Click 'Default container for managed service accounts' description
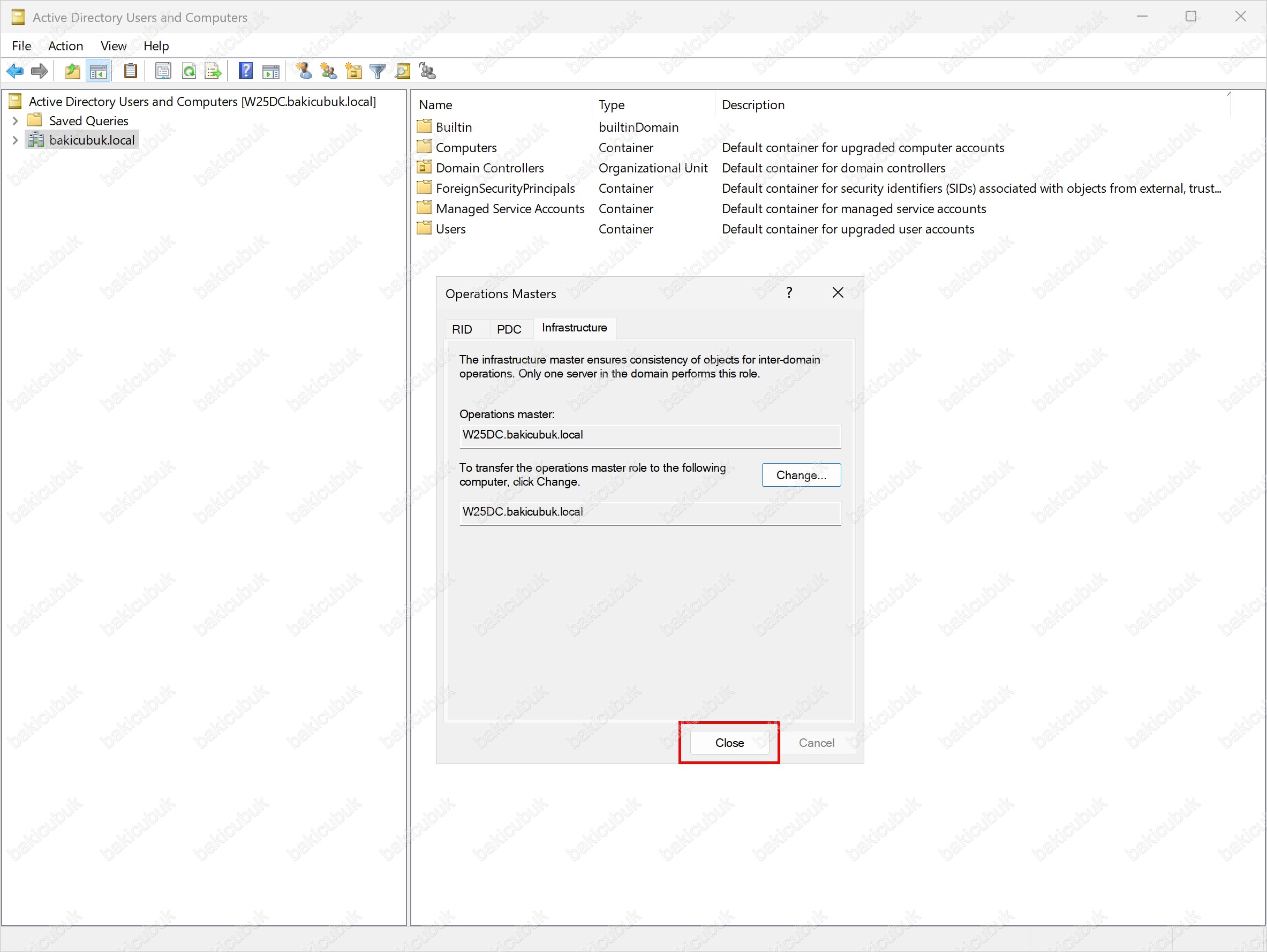Viewport: 1267px width, 952px height. coord(854,208)
